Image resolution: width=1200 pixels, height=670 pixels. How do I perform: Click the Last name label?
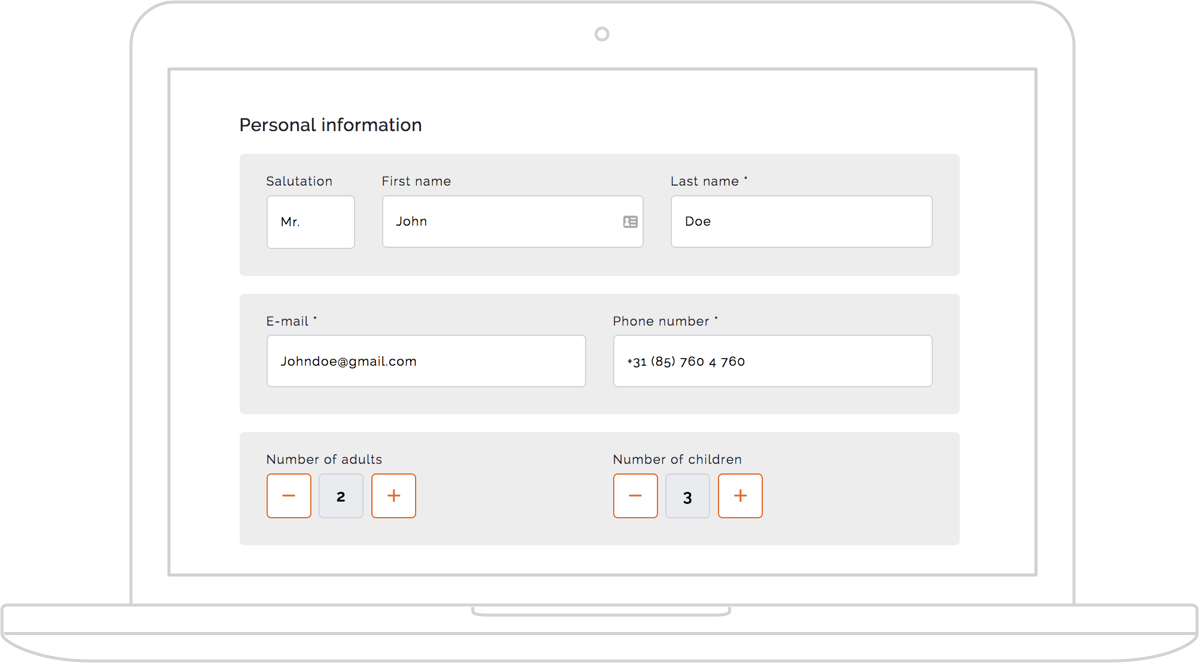[709, 181]
